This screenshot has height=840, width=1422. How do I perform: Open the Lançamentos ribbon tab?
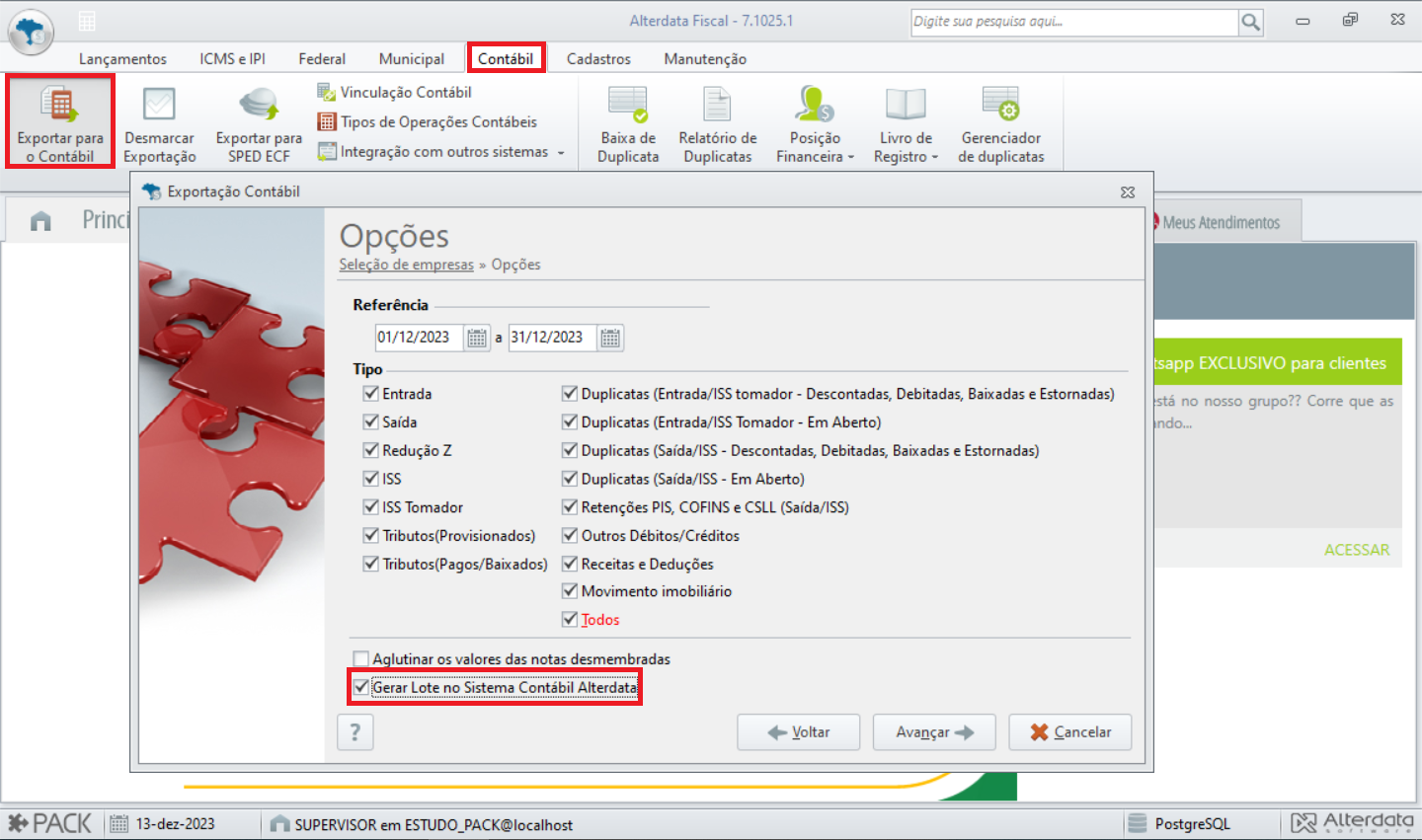tap(122, 59)
